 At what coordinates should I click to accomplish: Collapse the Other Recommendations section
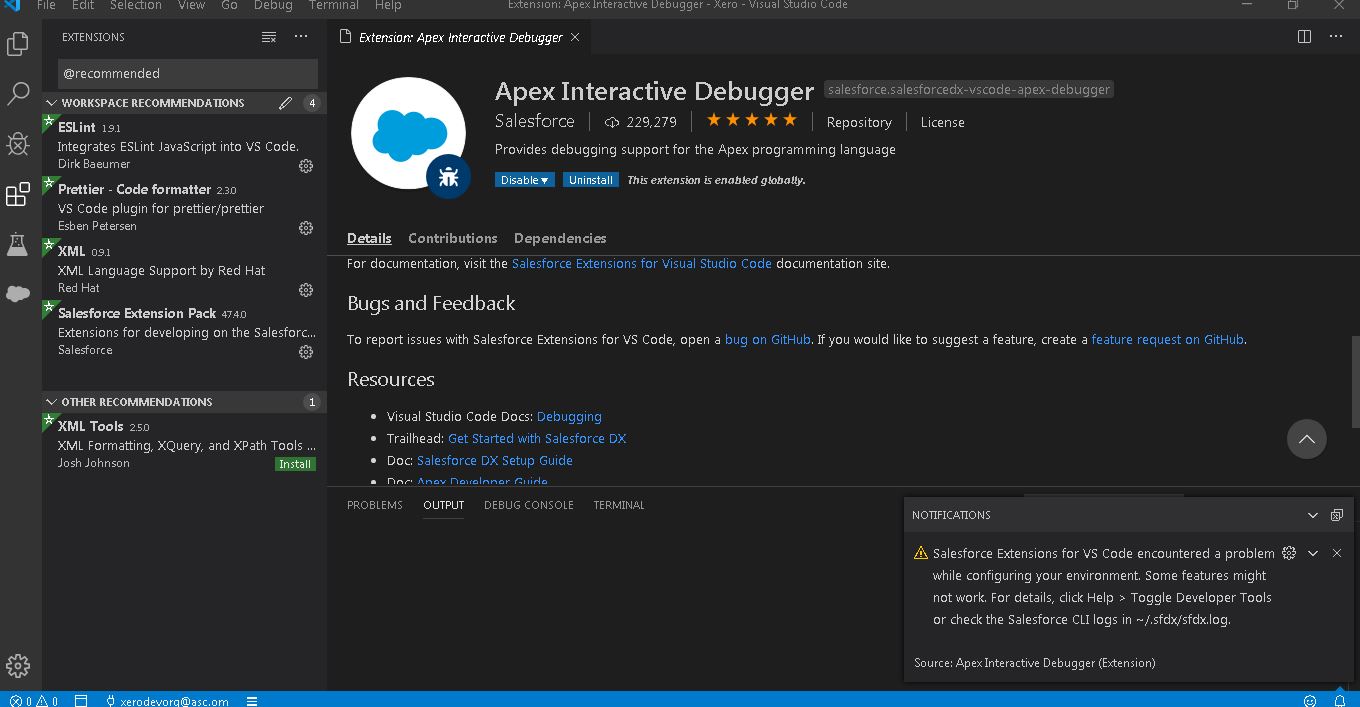pos(51,402)
